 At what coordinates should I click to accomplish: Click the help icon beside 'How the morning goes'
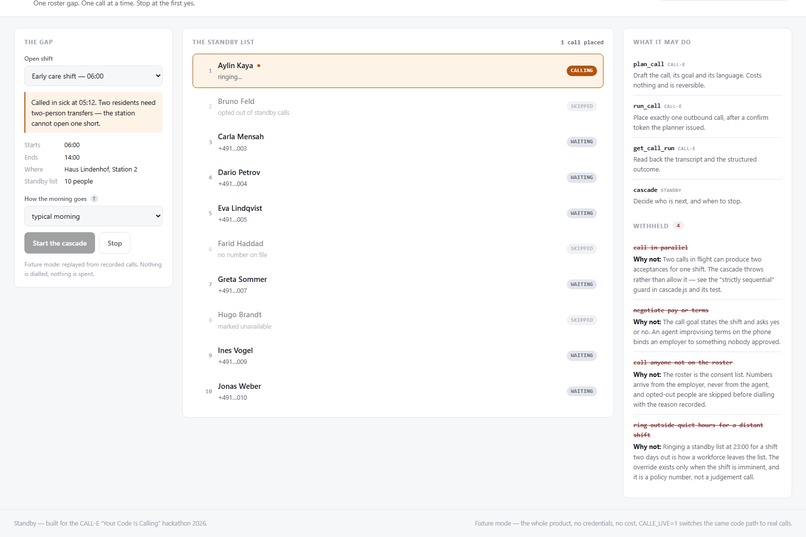[x=94, y=199]
